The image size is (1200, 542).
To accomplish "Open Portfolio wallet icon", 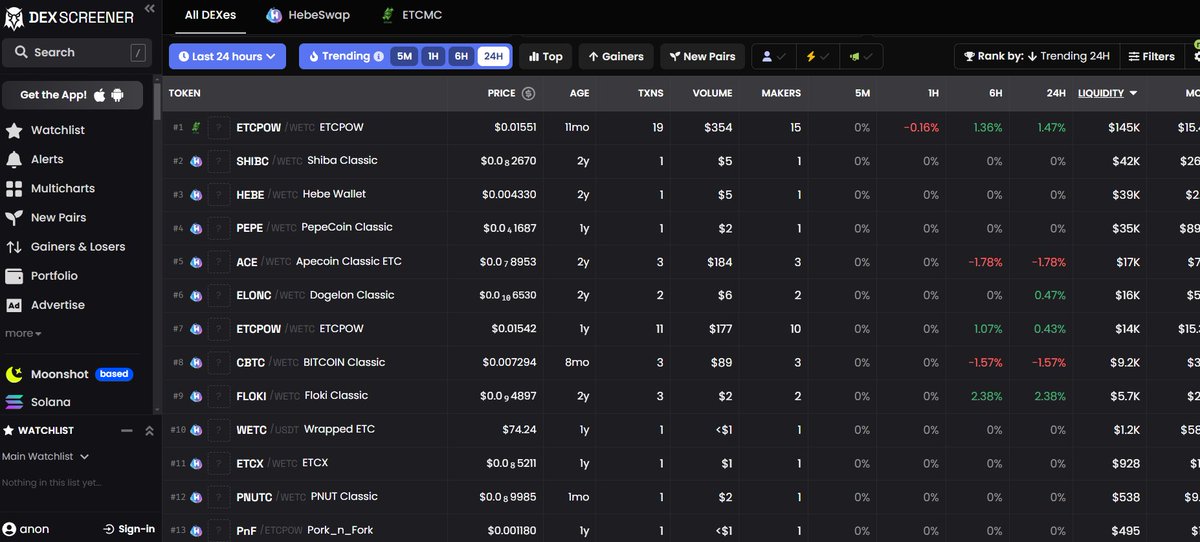I will coord(14,275).
